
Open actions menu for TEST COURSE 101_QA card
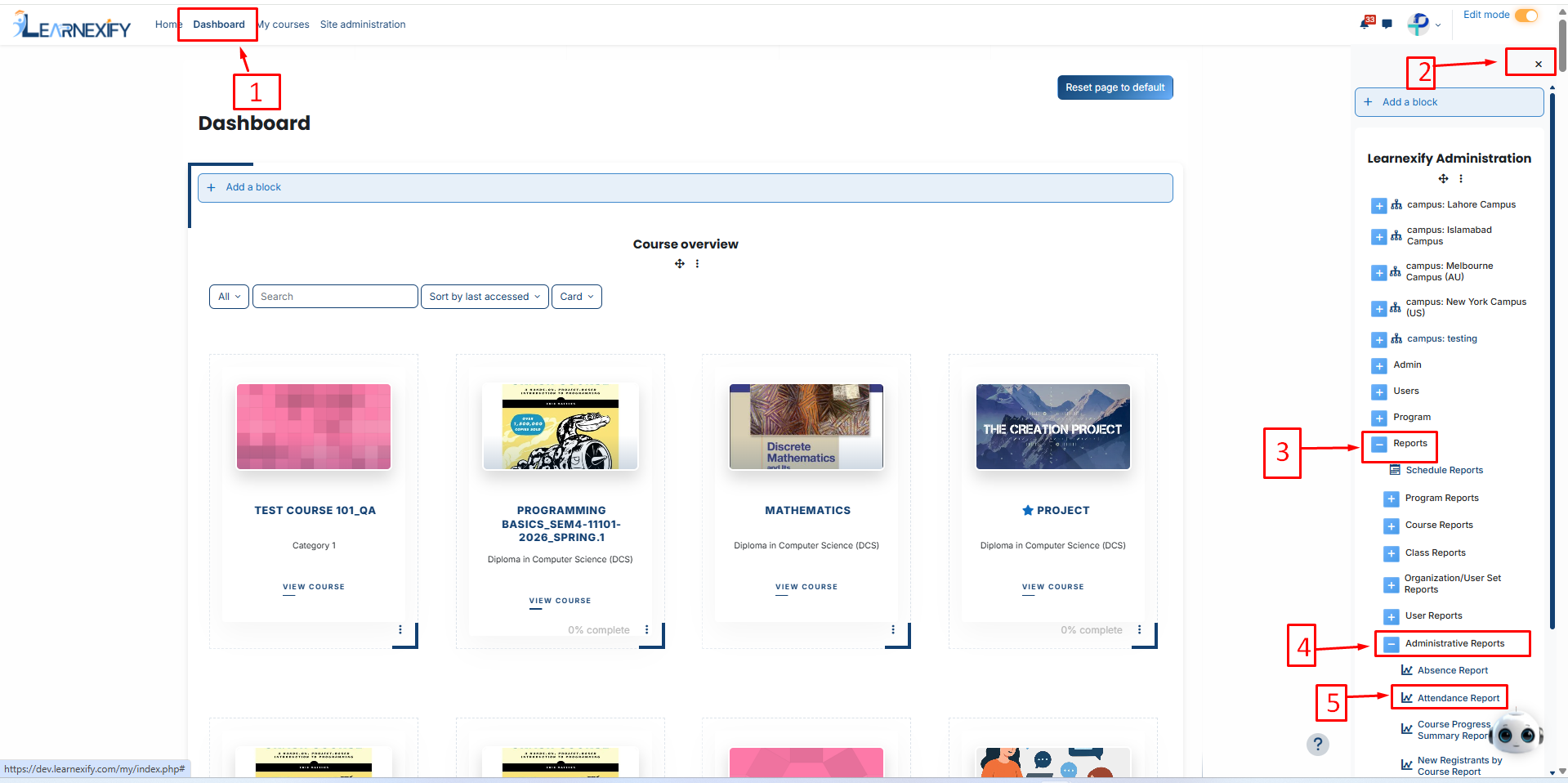pos(400,629)
